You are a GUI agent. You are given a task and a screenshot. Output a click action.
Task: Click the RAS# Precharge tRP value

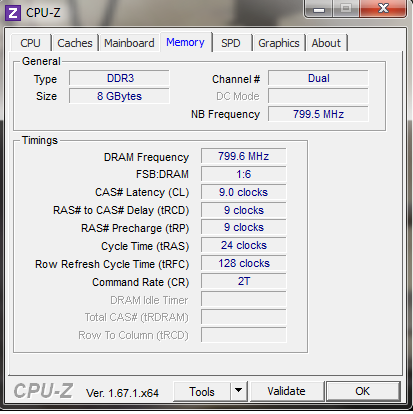coord(244,227)
